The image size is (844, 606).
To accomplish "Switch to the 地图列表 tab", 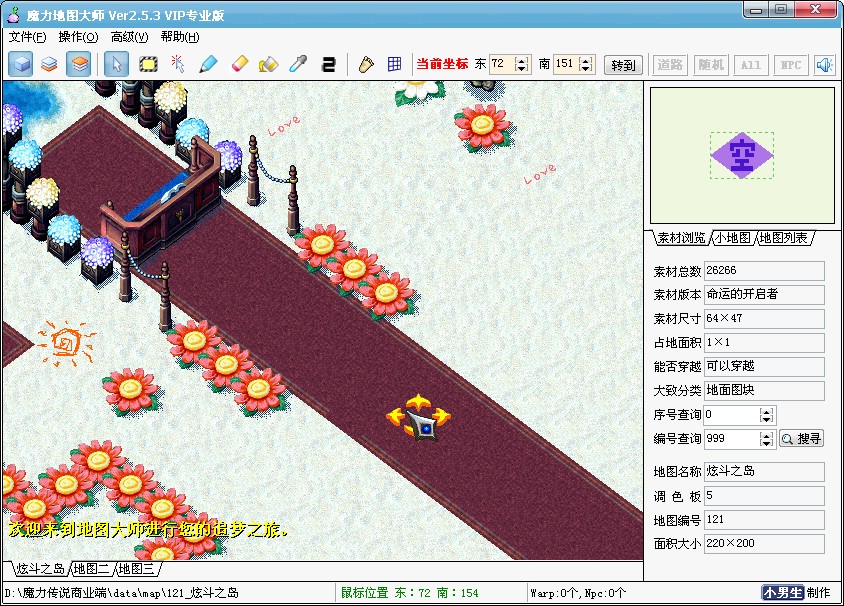I will (x=785, y=238).
